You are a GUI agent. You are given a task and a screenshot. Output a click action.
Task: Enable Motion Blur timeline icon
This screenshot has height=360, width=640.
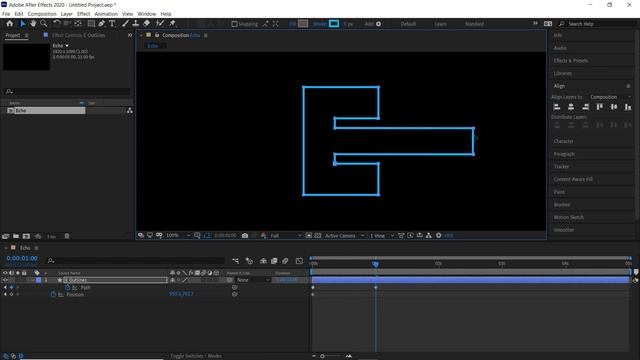285,261
